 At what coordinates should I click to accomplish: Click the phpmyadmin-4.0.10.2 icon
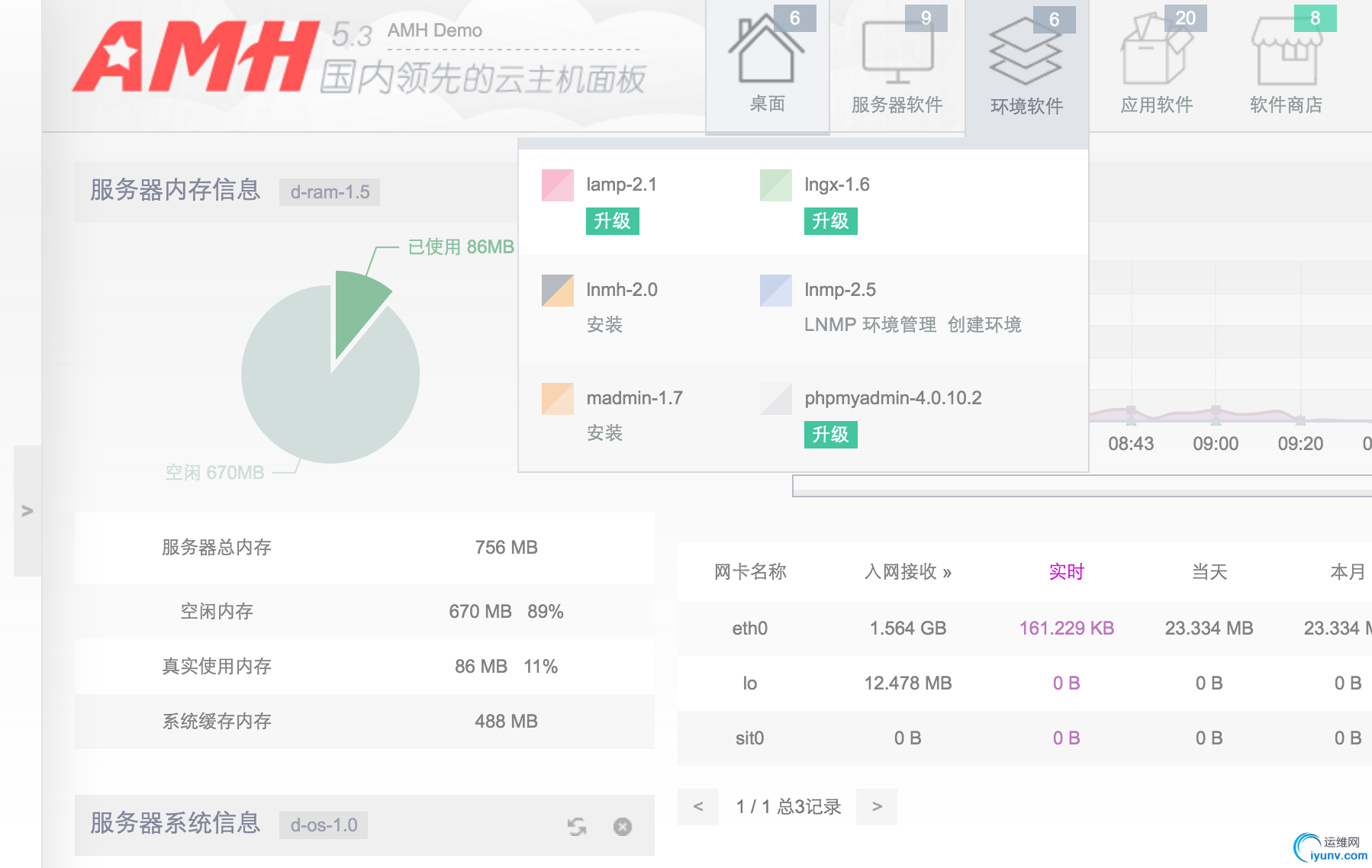(x=776, y=399)
